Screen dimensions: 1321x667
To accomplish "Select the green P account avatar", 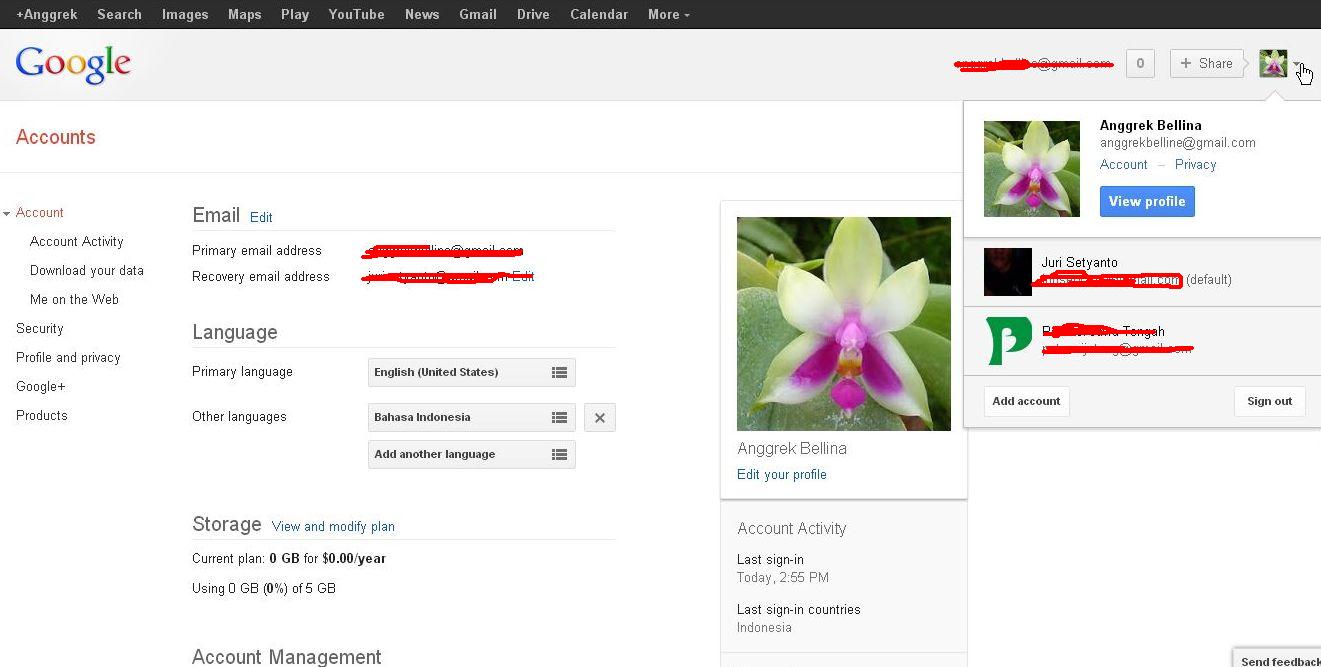I will click(x=1007, y=340).
